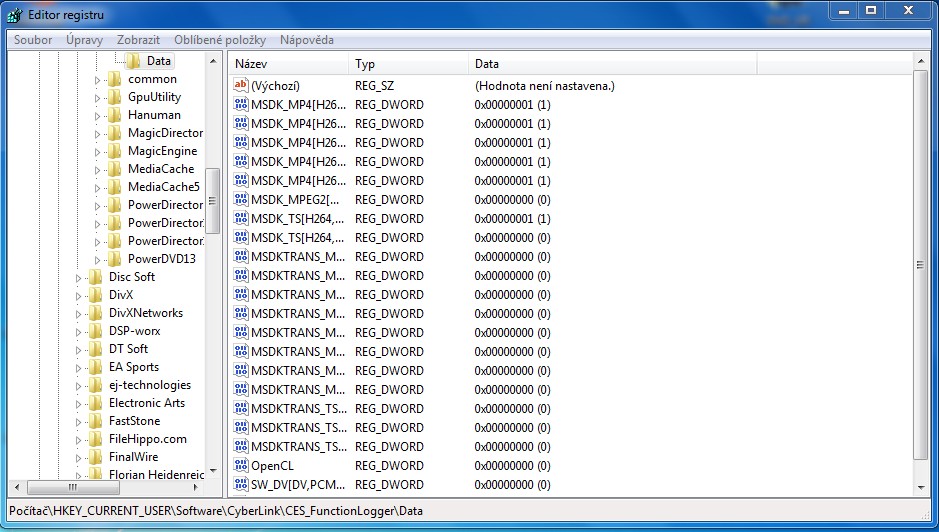Click the tree pane horizontal scroll-left arrow
939x532 pixels.
[17, 488]
